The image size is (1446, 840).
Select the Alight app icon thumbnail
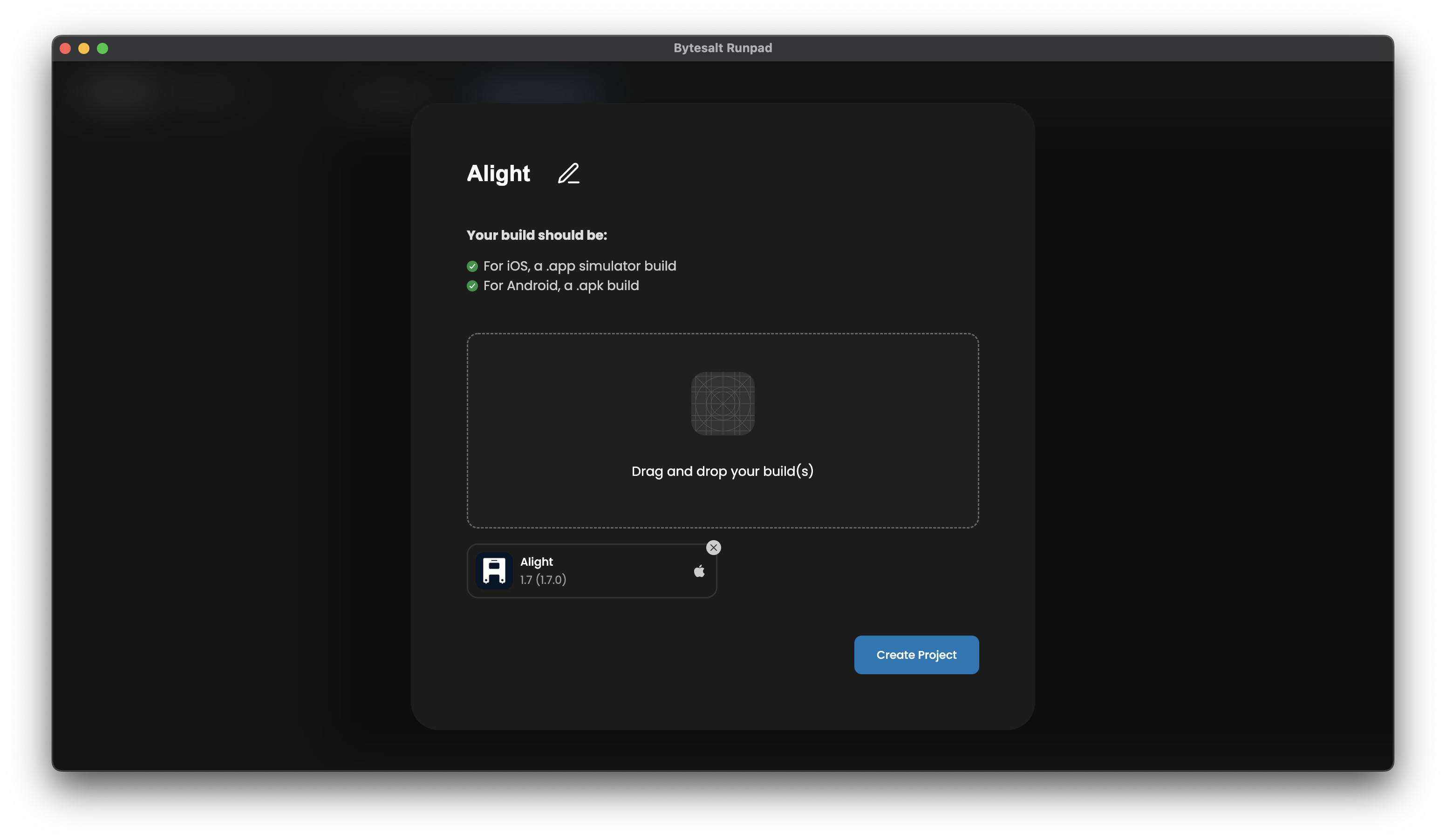click(x=493, y=570)
